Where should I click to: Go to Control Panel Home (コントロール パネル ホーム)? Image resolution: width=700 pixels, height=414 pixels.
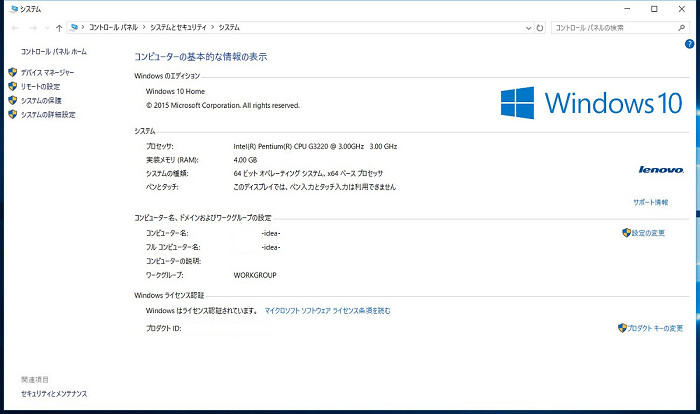coord(54,51)
